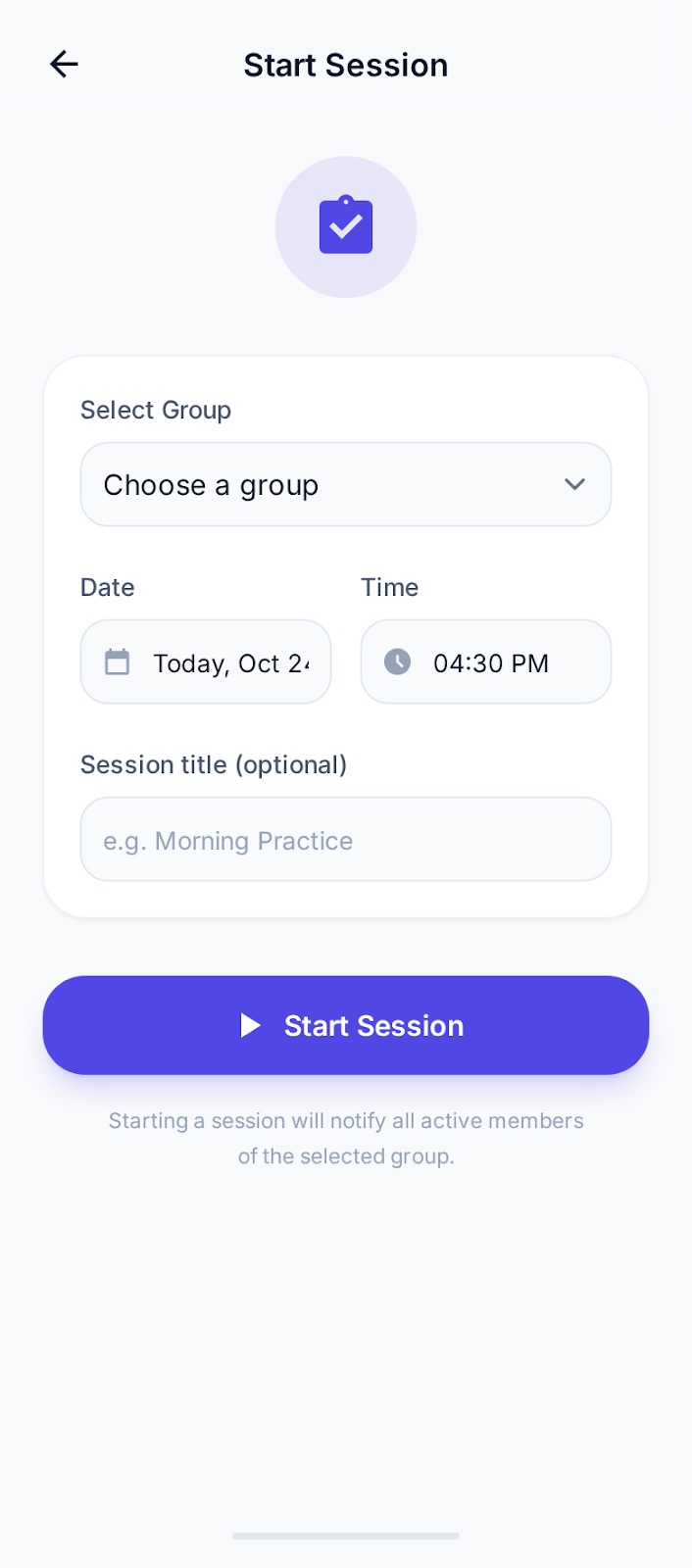Viewport: 692px width, 1568px height.
Task: Click the notification disclaimer text below the button
Action: point(345,1138)
